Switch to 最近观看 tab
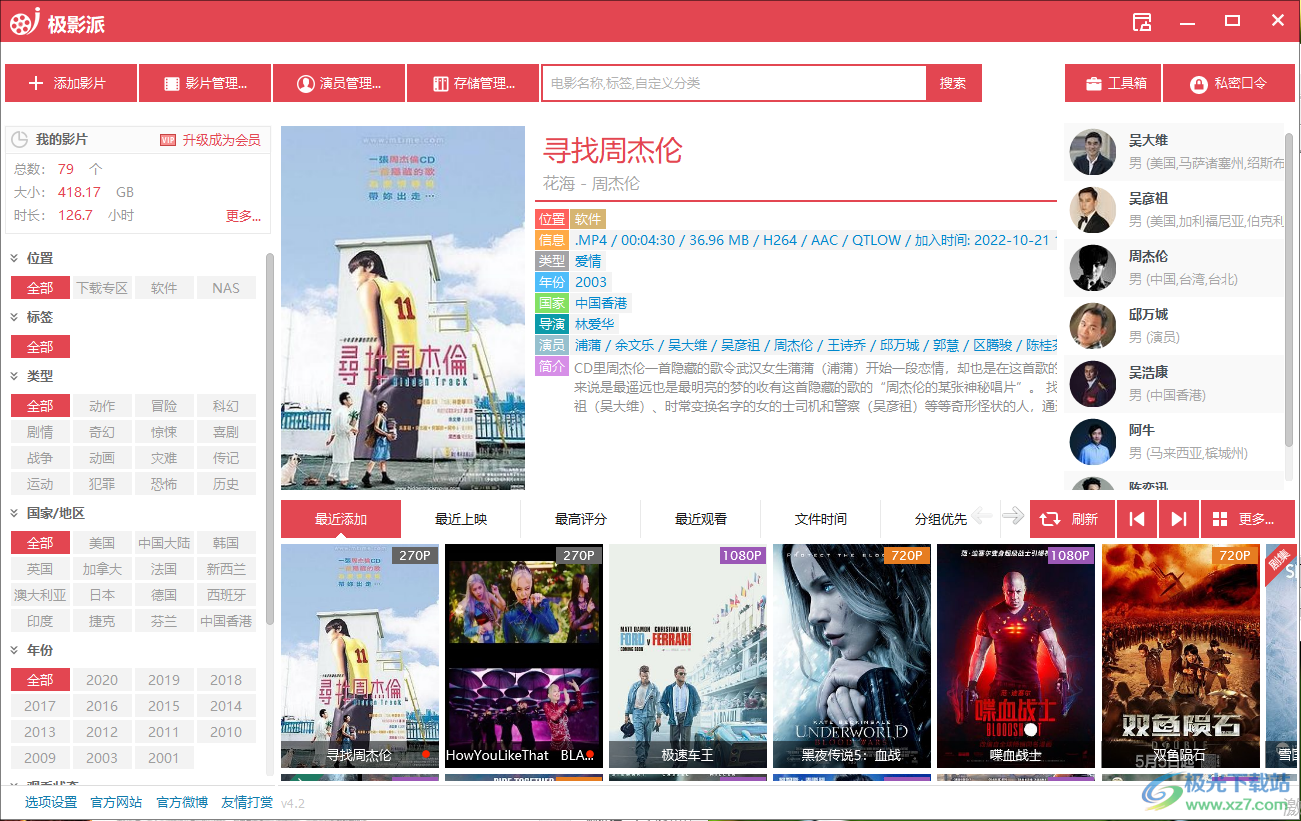This screenshot has width=1301, height=821. click(701, 519)
